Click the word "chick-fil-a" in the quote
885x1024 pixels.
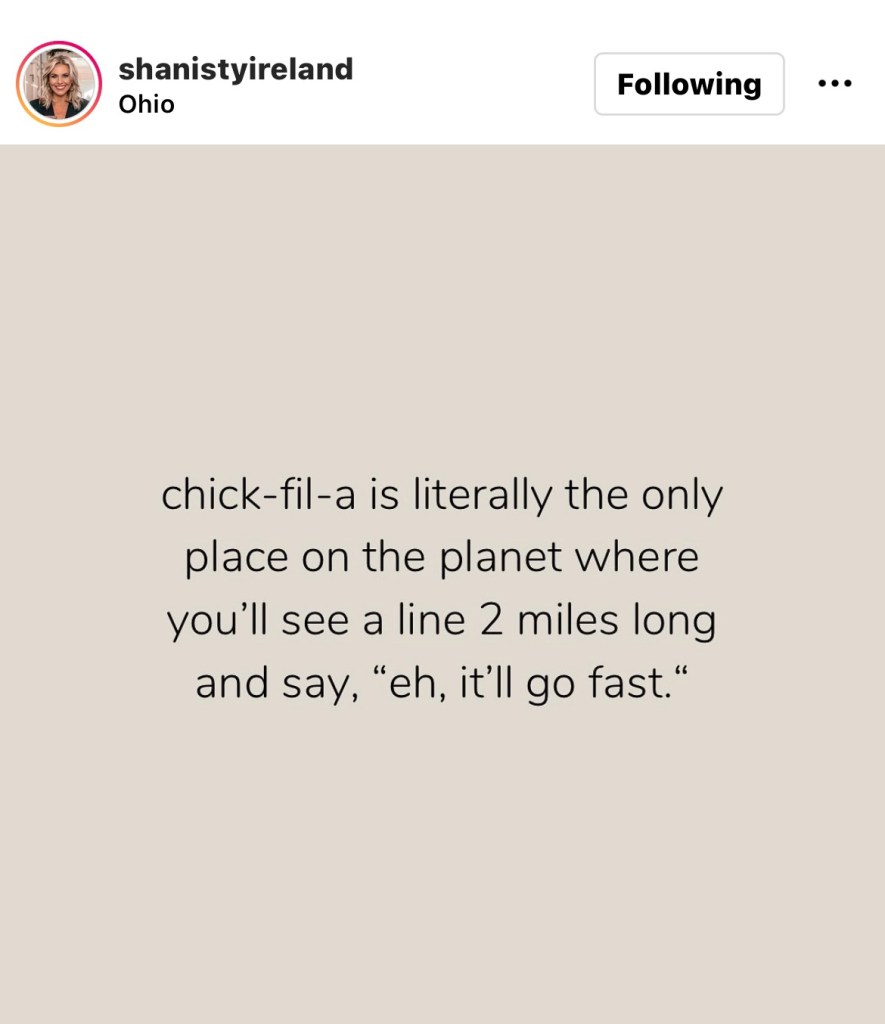258,495
